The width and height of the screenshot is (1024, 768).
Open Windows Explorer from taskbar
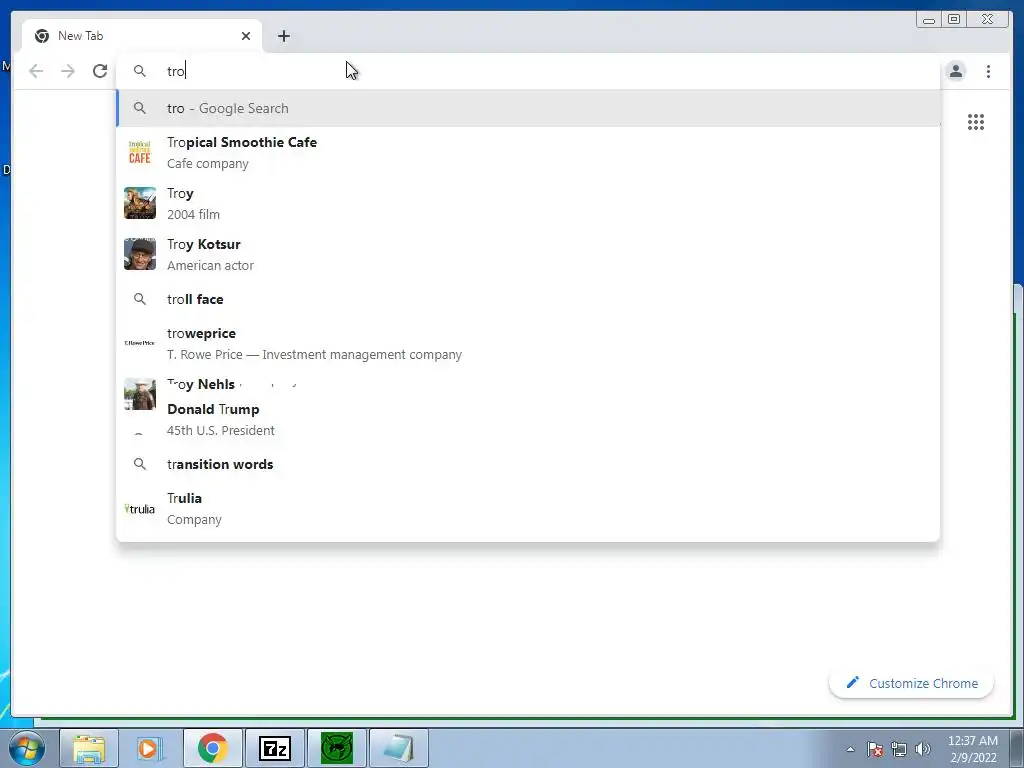[x=89, y=748]
